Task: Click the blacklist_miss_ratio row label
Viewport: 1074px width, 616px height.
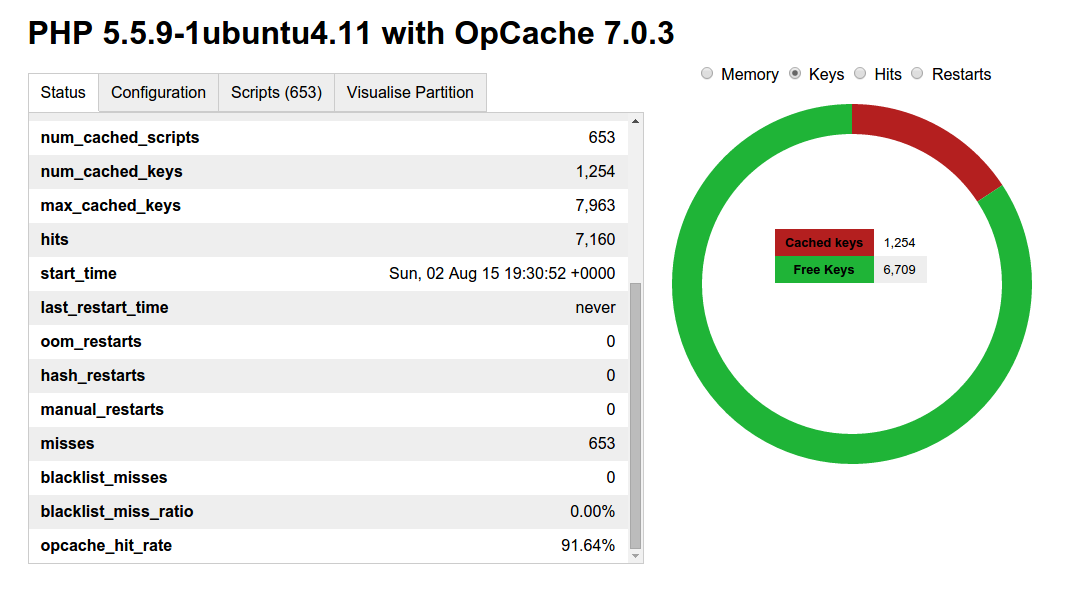Action: tap(116, 512)
